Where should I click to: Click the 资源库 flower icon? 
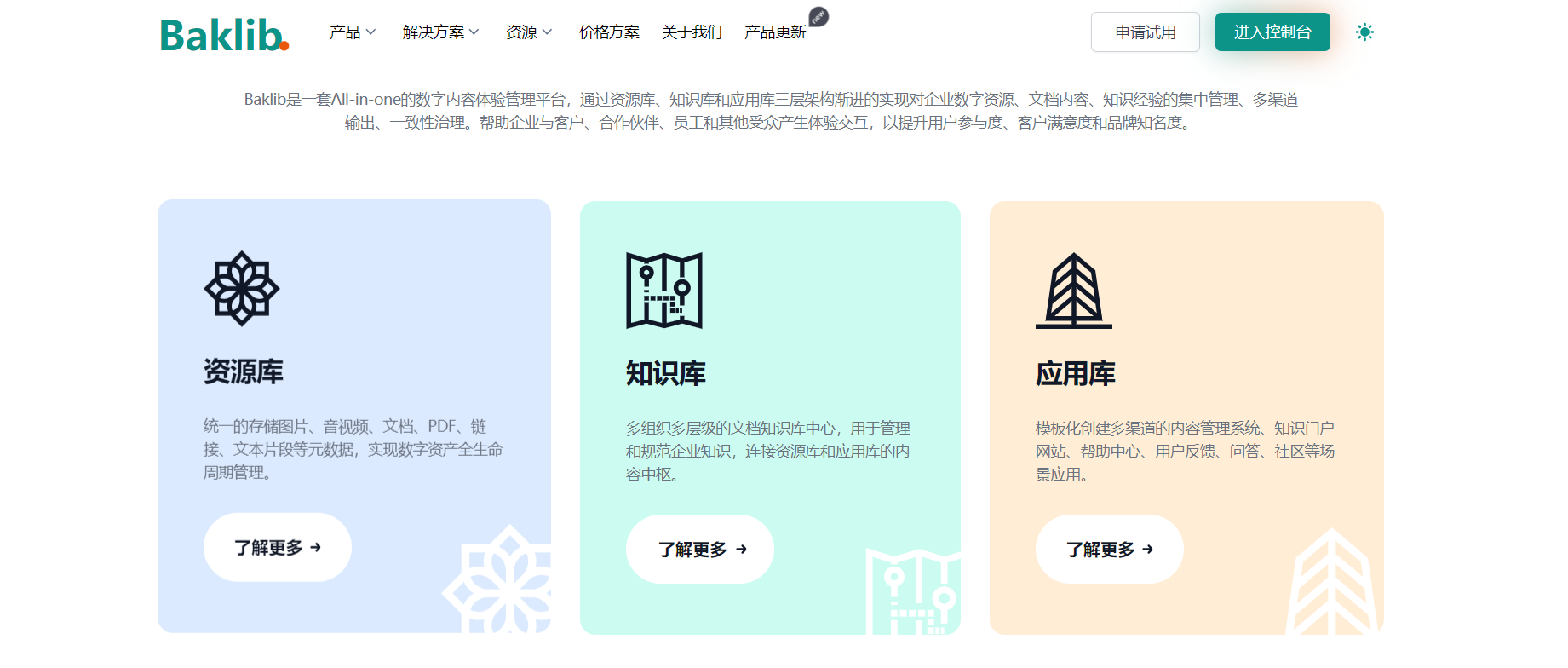click(x=242, y=289)
